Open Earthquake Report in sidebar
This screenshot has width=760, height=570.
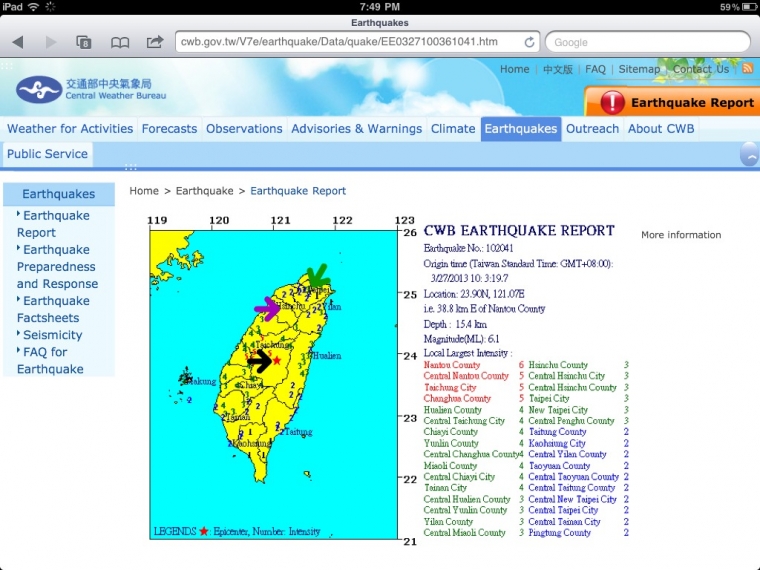[x=53, y=224]
